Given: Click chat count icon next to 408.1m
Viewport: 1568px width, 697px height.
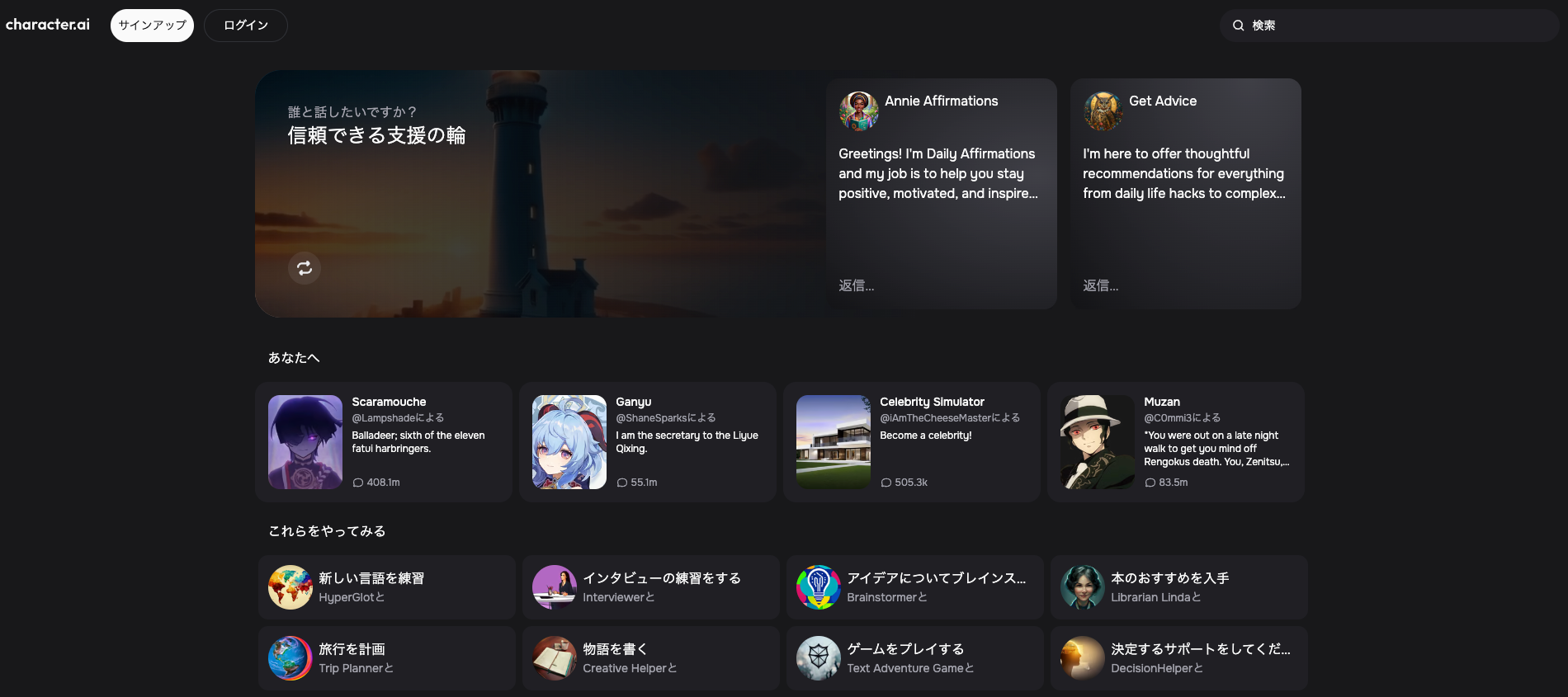Looking at the screenshot, I should tap(358, 483).
